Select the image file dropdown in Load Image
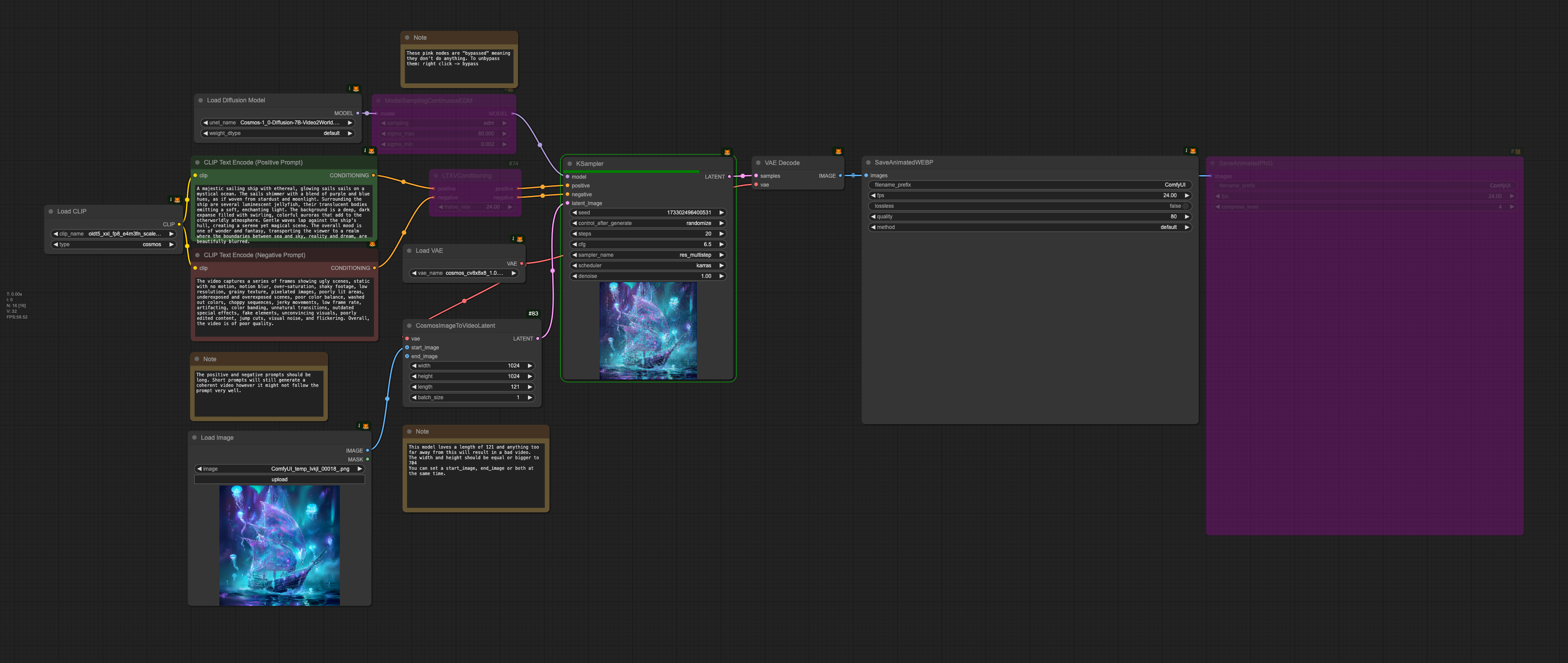This screenshot has height=663, width=1568. pos(279,469)
